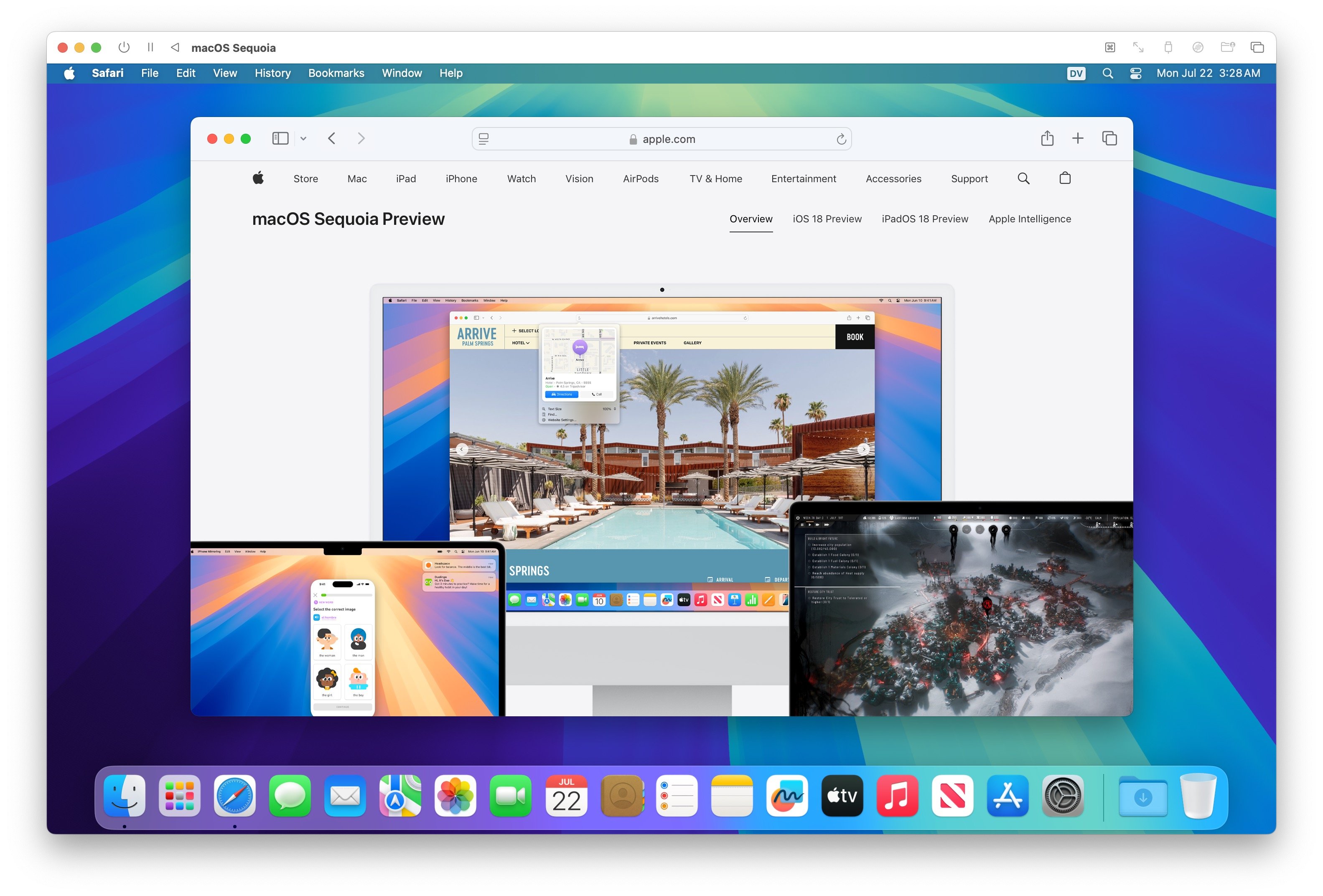Open the Accessories link
The width and height of the screenshot is (1323, 896).
(893, 179)
